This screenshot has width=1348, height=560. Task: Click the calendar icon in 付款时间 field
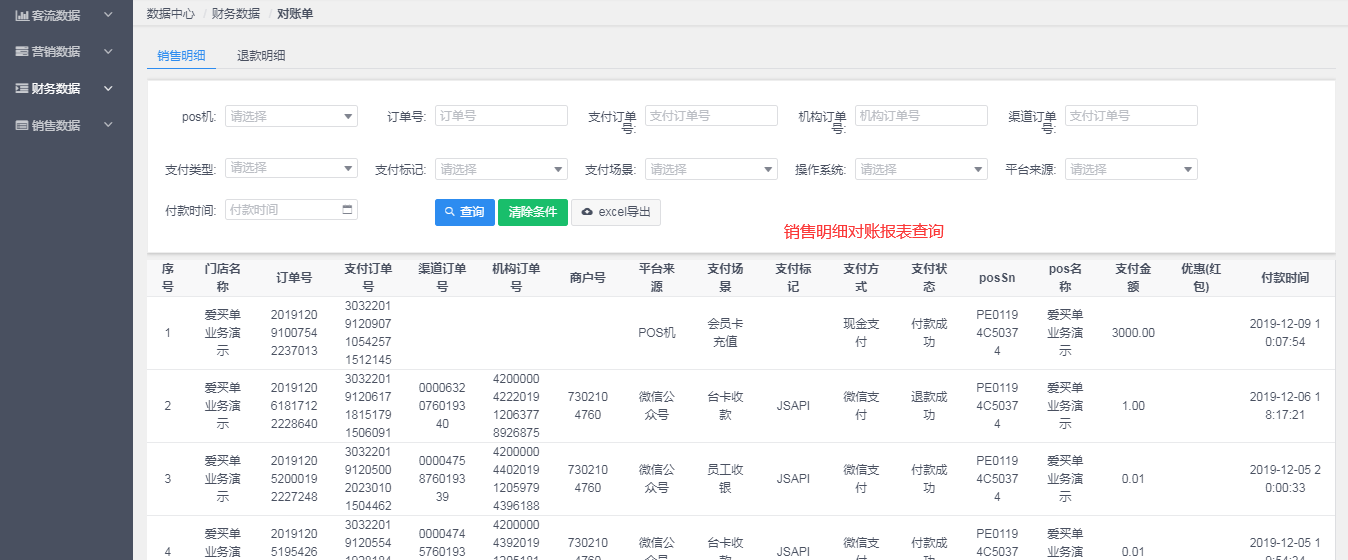click(x=347, y=210)
